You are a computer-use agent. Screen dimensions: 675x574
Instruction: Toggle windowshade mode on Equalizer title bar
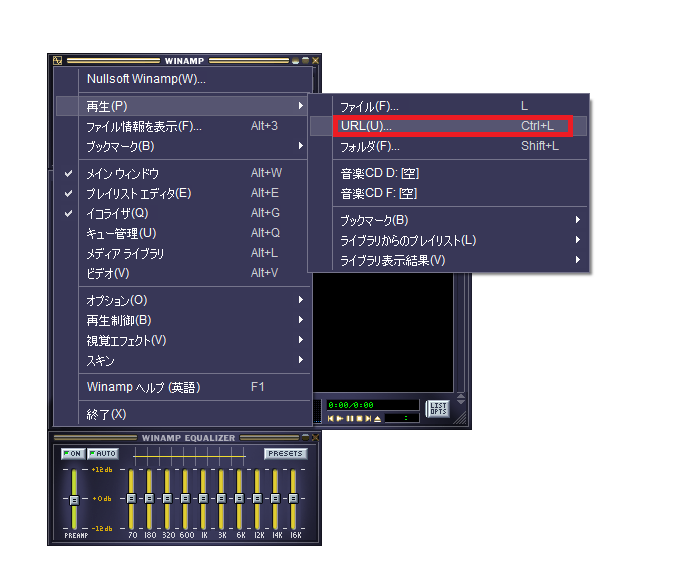point(305,437)
